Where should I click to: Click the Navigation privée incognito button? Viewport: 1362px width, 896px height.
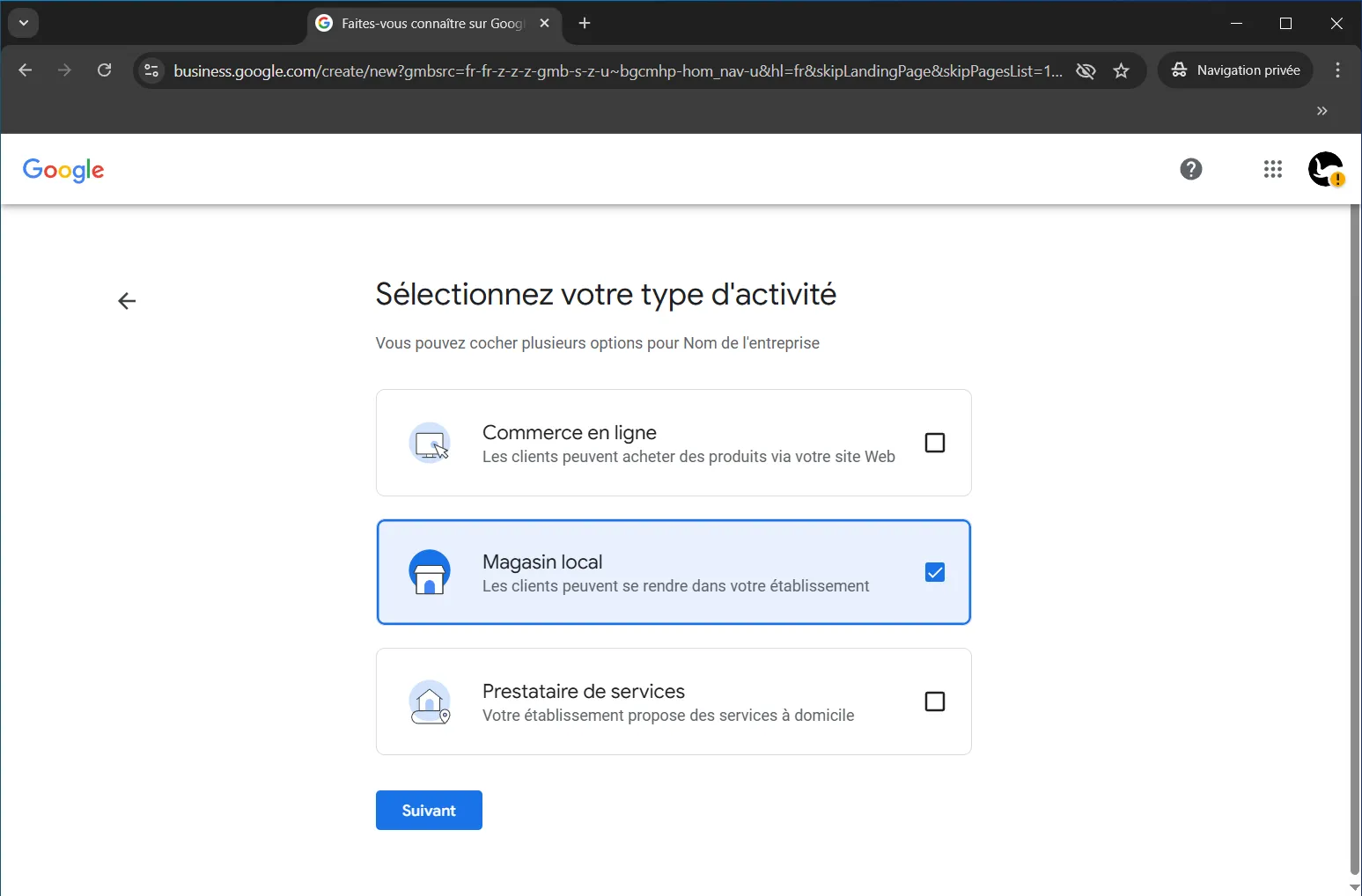1235,70
